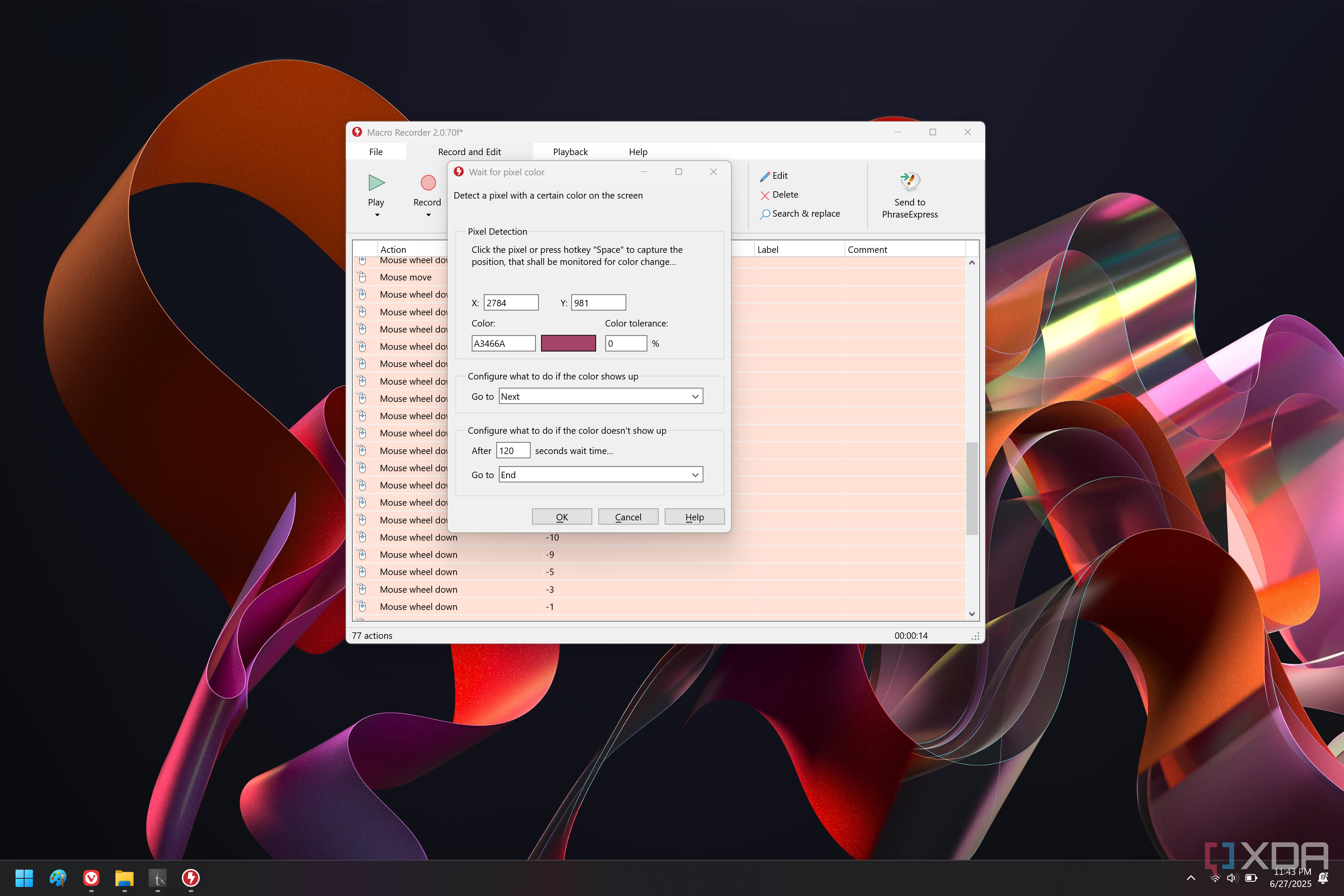Click the green Play icon
This screenshot has width=1344, height=896.
(376, 183)
